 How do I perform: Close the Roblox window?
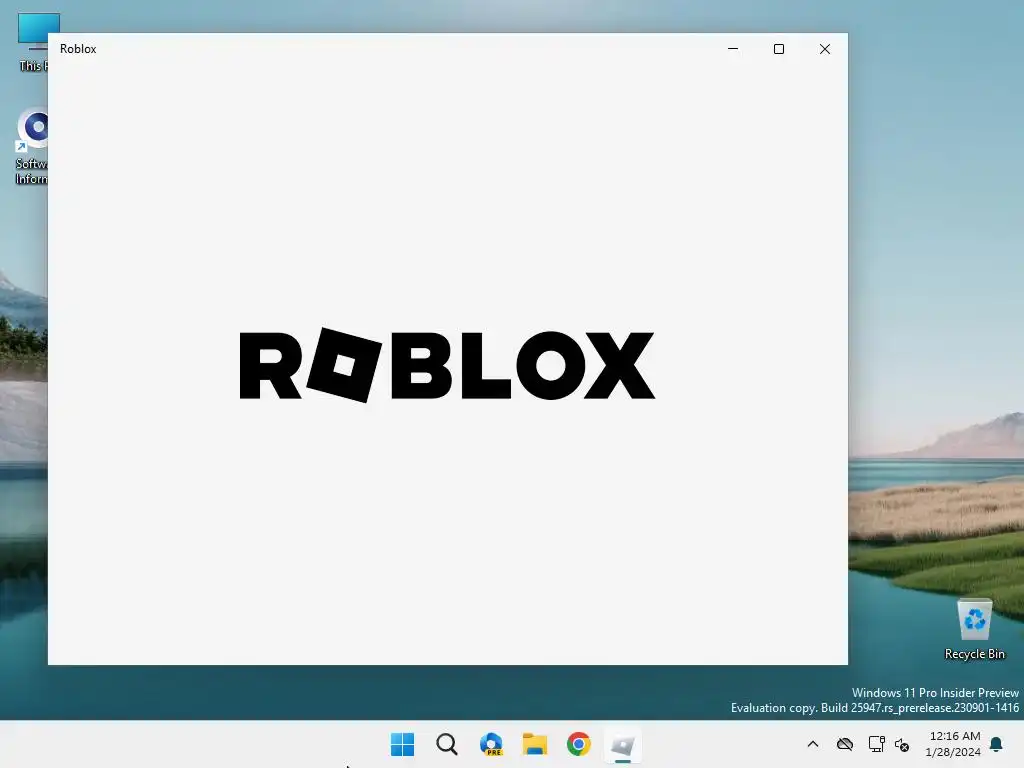825,49
